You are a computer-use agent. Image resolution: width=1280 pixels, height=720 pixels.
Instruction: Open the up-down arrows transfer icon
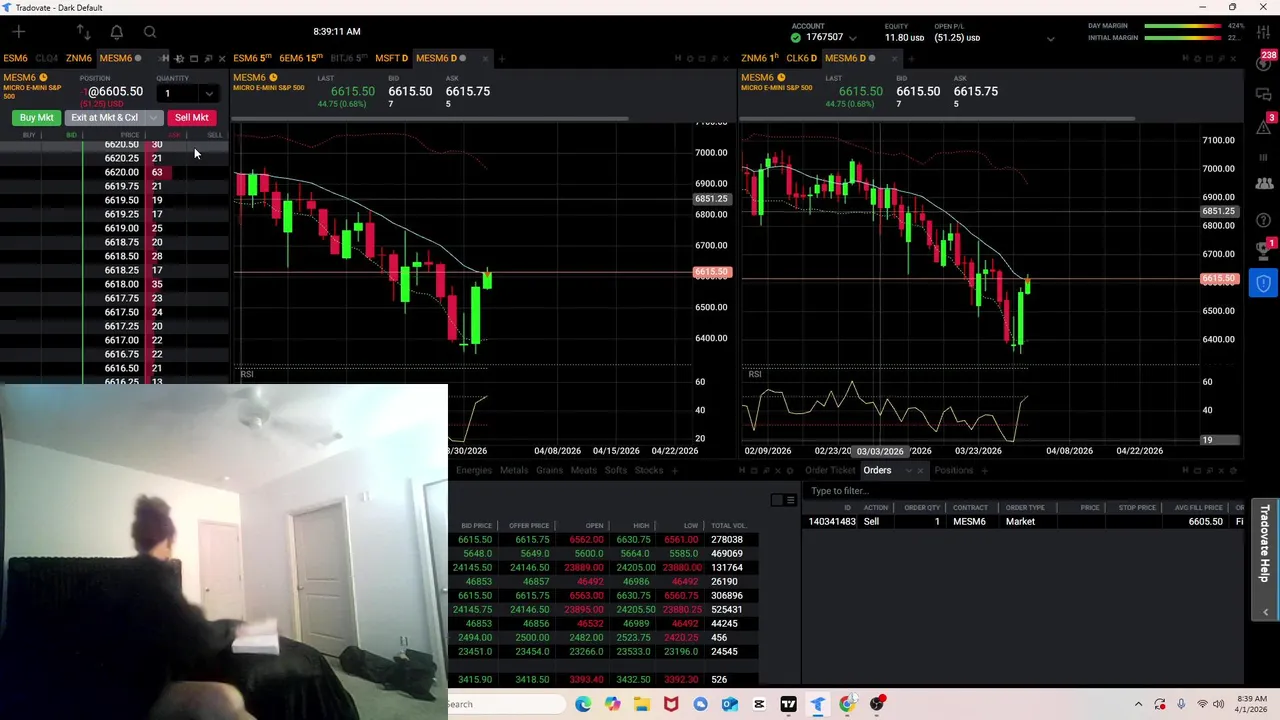click(83, 32)
